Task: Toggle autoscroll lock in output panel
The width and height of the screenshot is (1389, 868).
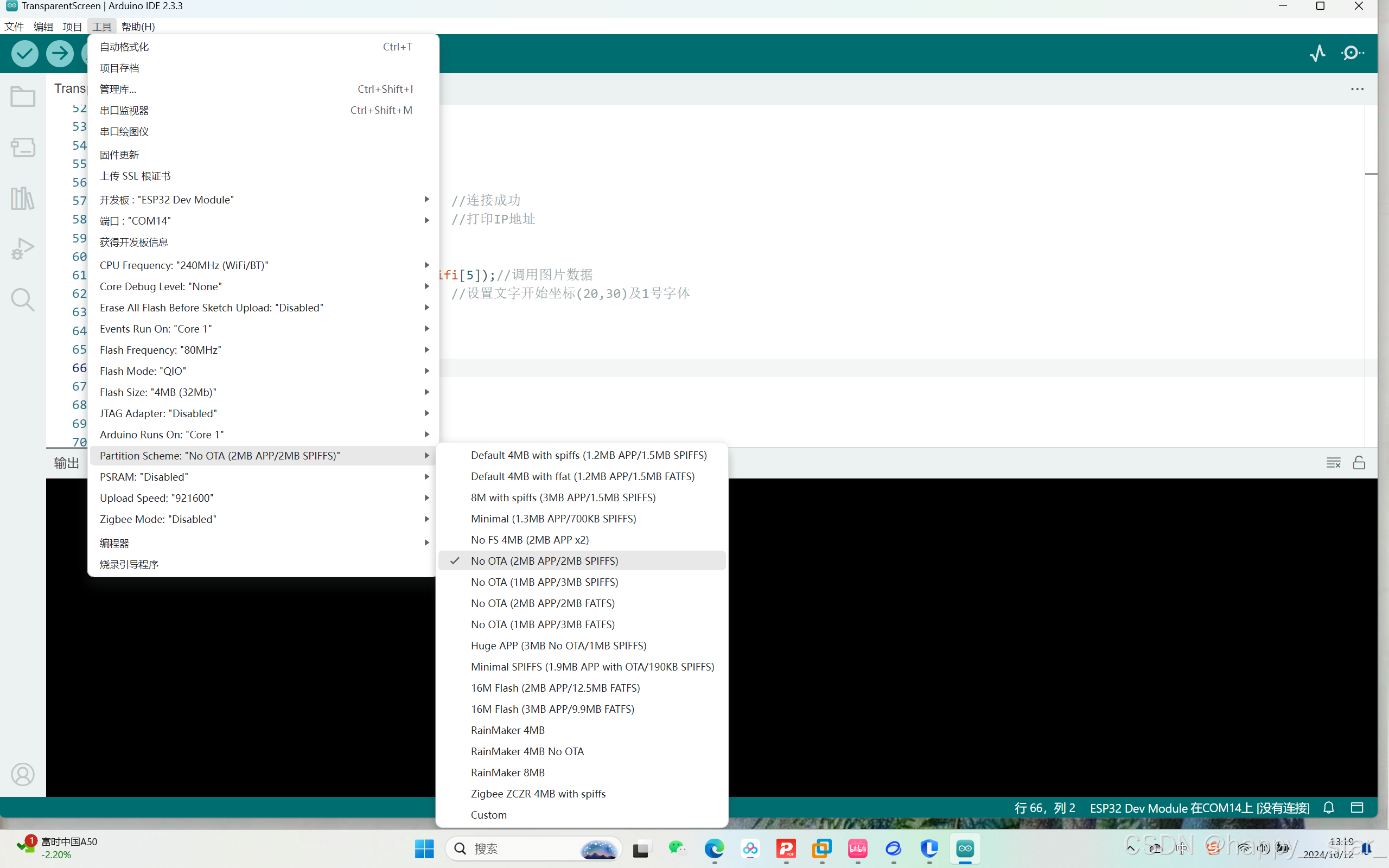Action: coord(1359,462)
